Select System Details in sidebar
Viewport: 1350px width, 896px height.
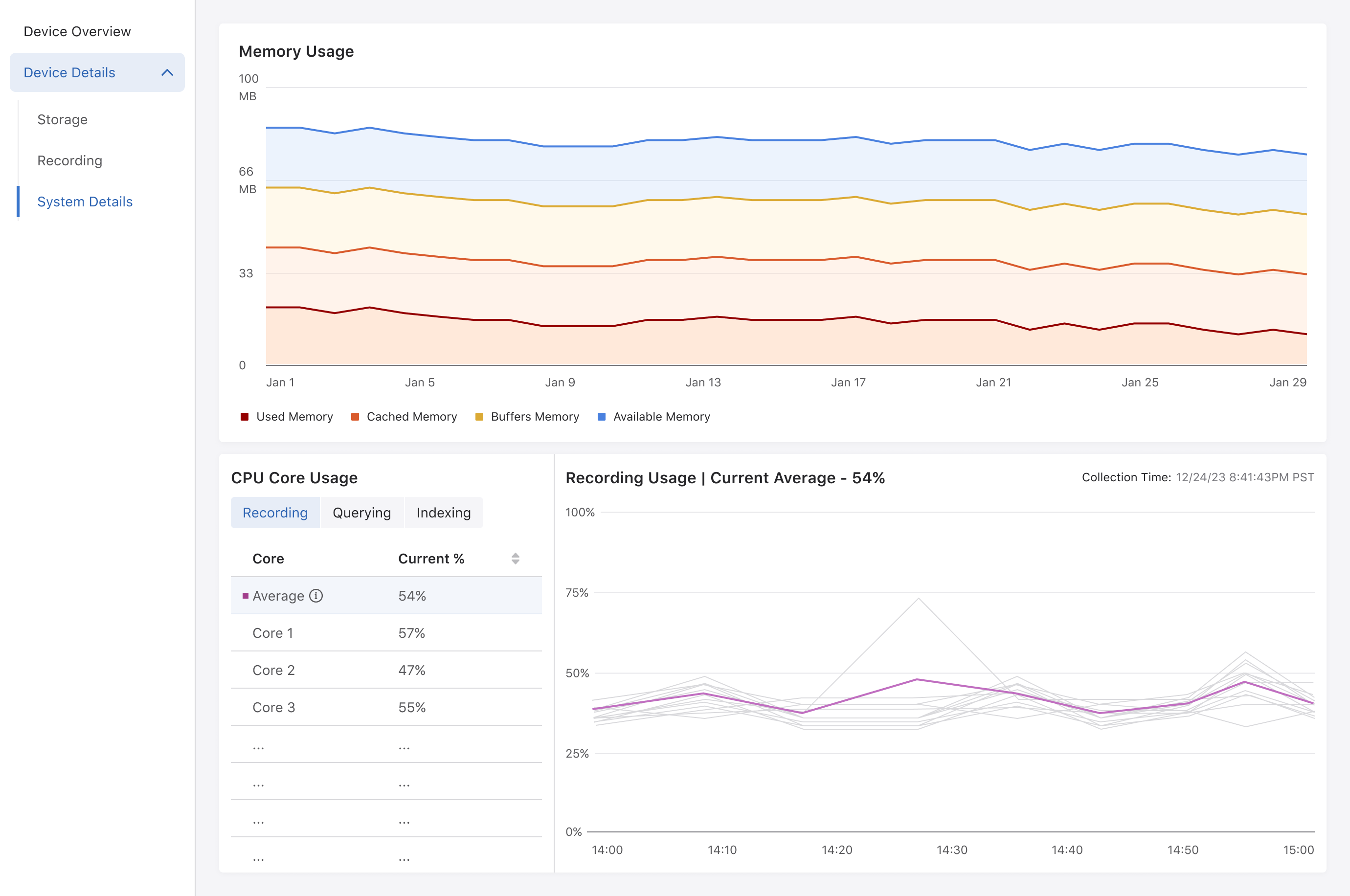[x=85, y=202]
